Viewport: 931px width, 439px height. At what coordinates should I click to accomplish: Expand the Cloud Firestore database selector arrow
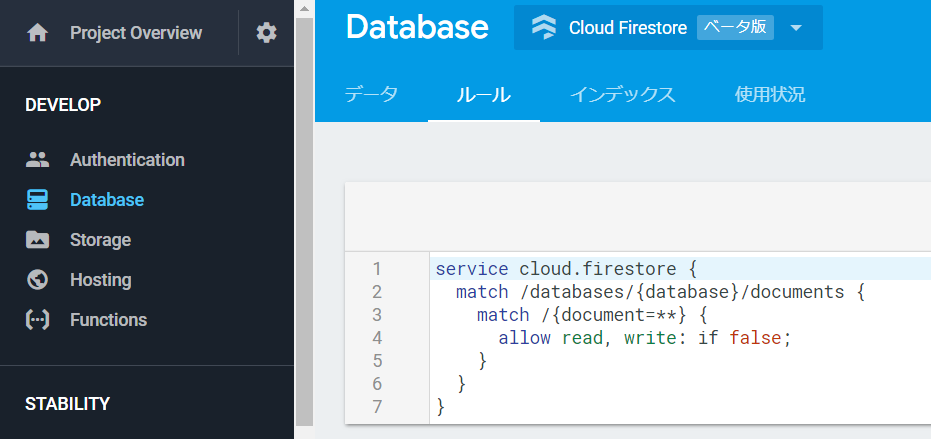[796, 28]
